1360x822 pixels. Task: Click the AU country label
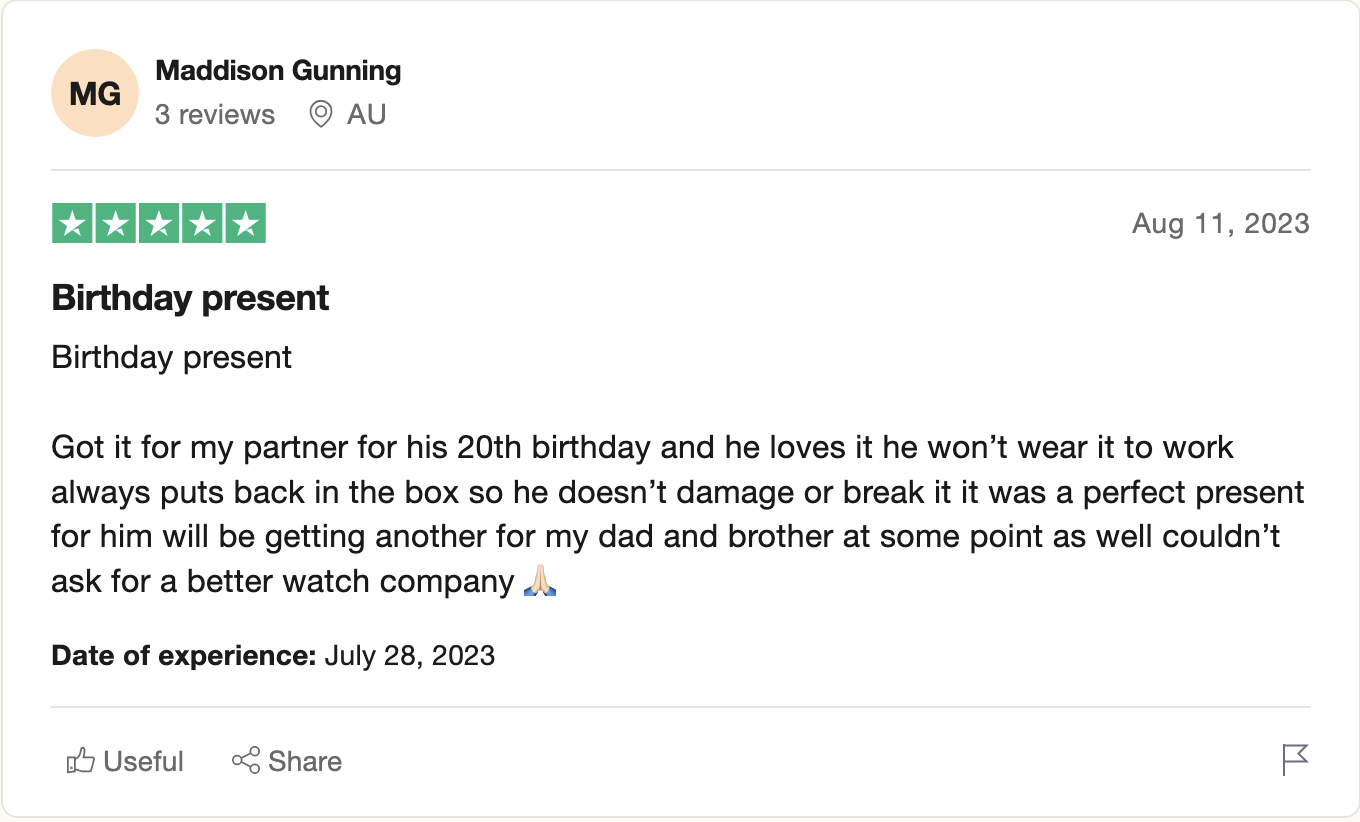pyautogui.click(x=367, y=115)
